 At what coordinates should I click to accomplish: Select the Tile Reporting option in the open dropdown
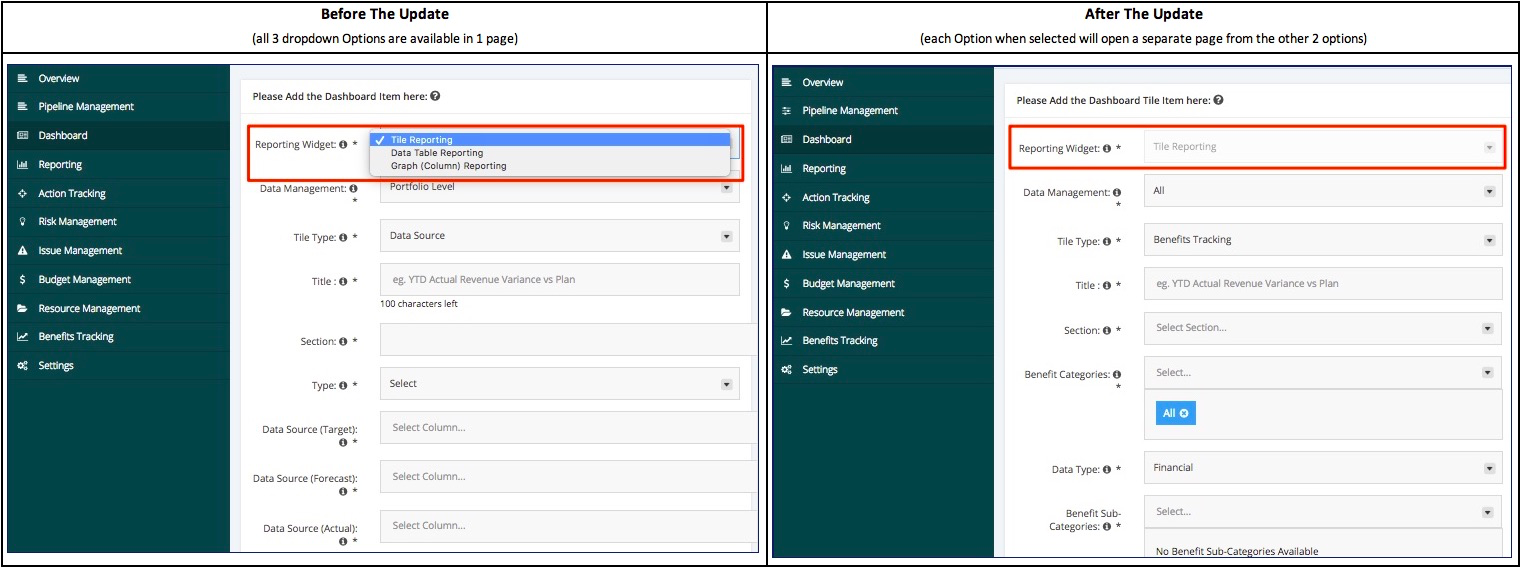[550, 140]
